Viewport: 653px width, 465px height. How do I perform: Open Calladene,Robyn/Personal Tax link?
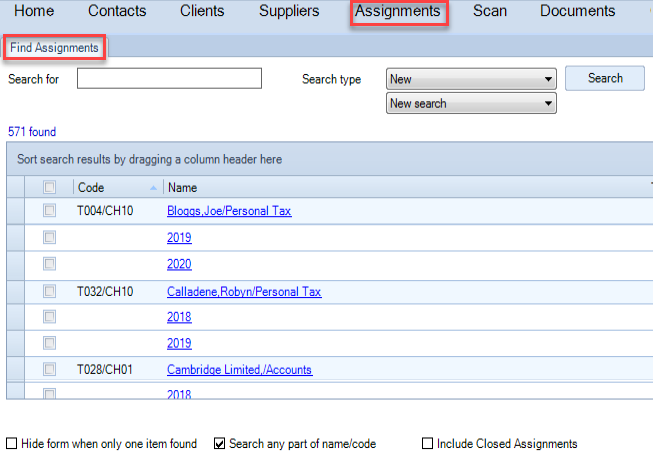tap(244, 292)
